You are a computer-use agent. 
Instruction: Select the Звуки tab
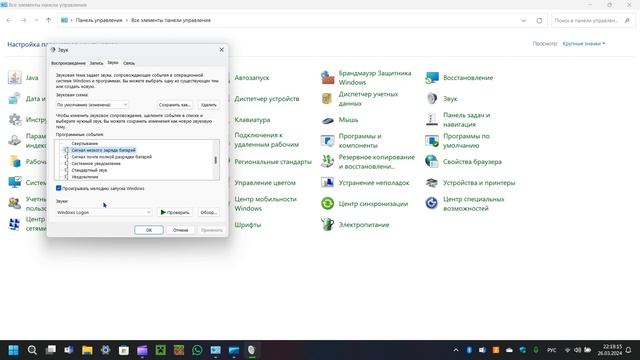pyautogui.click(x=113, y=63)
